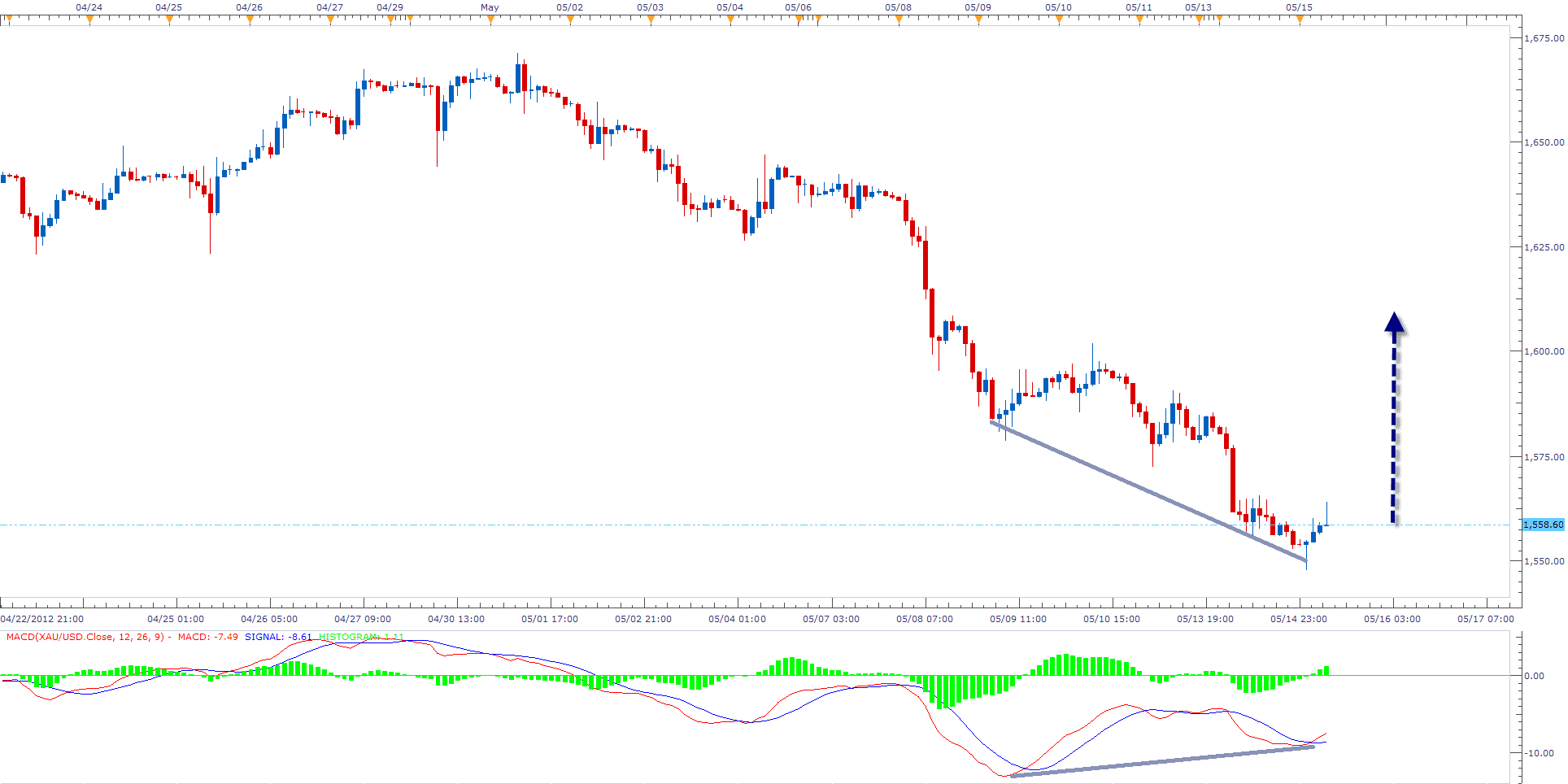Click the orange marker below the May label
Viewport: 1568px width, 784px height.
[490, 20]
